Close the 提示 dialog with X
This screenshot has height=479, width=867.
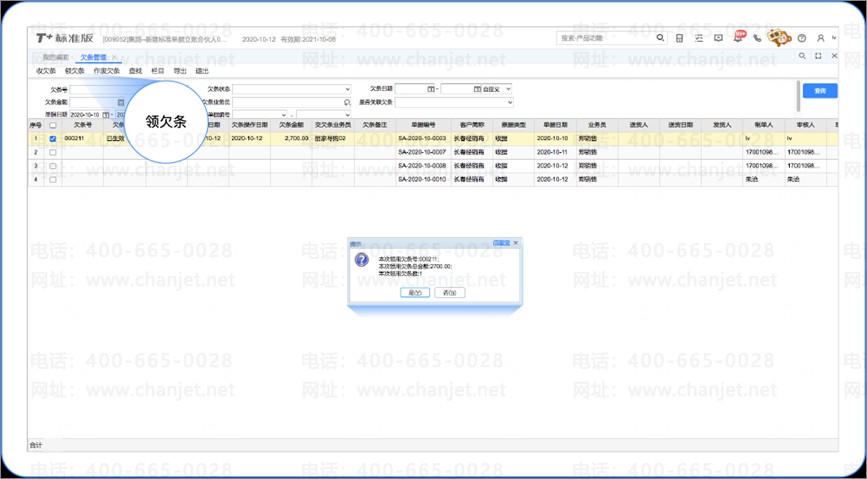pos(515,243)
